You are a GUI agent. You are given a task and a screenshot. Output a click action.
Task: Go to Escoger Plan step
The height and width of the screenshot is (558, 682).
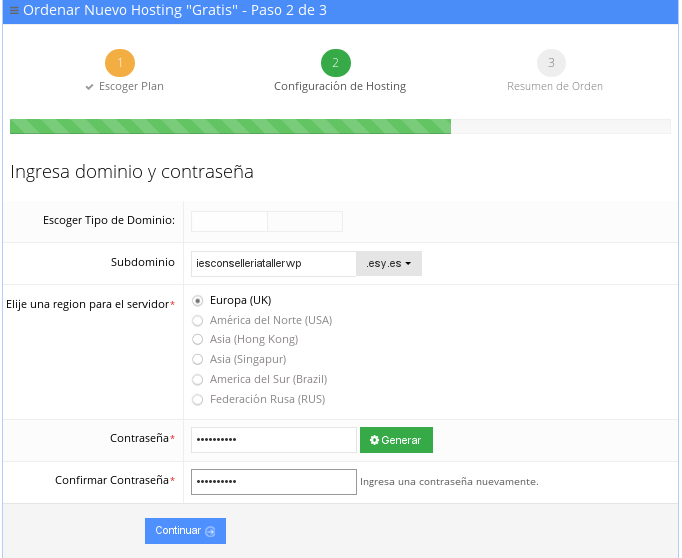coord(131,86)
